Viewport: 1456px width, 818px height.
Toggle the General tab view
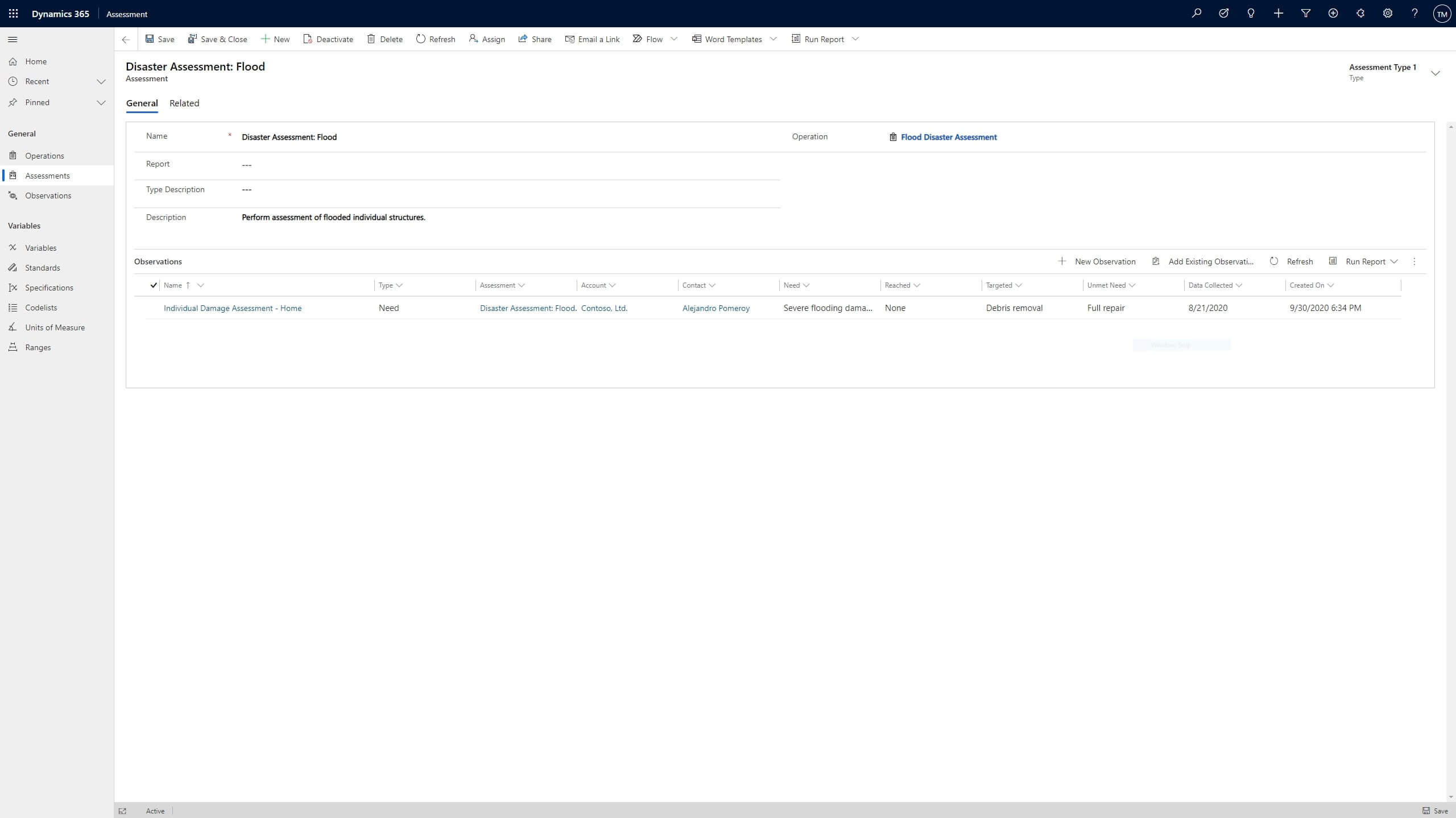pos(141,103)
